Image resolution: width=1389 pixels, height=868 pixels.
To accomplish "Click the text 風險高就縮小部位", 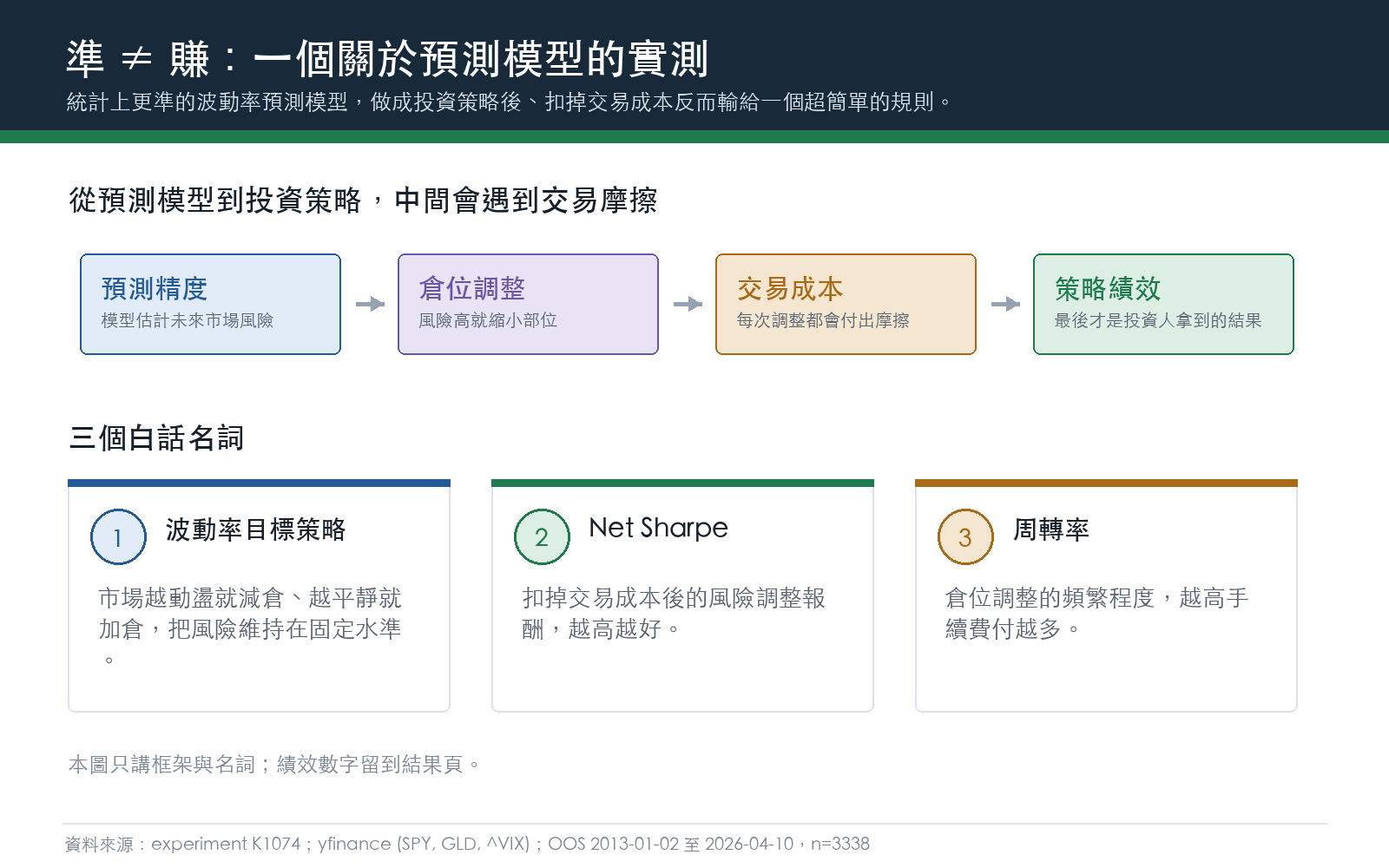I will [488, 320].
